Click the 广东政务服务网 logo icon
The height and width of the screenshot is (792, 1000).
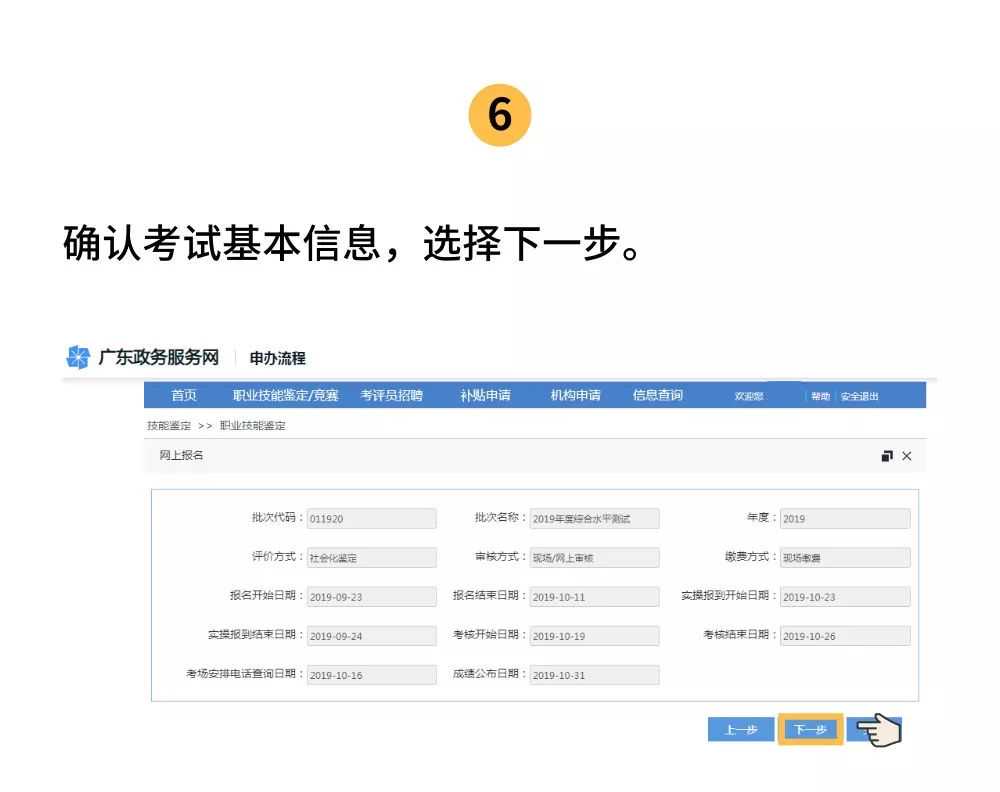coord(77,357)
